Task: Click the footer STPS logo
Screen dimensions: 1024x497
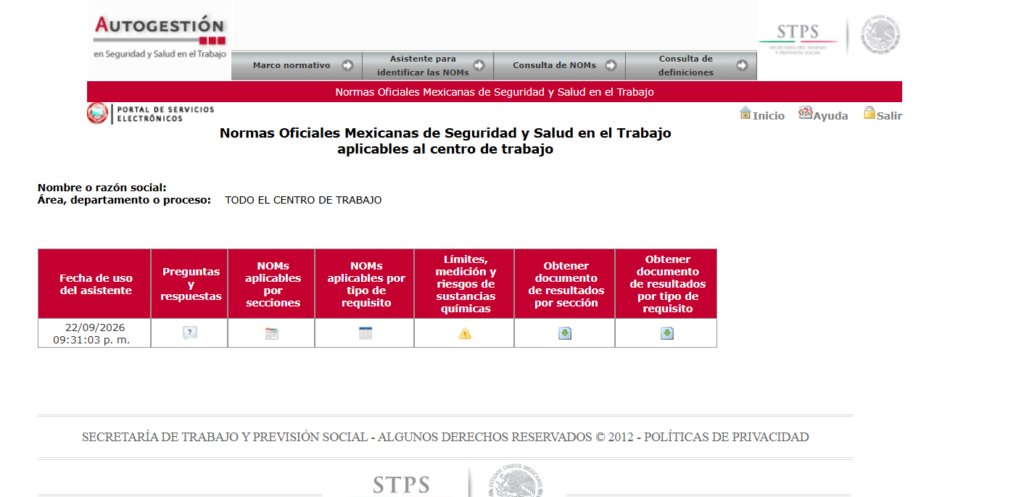Action: point(401,485)
